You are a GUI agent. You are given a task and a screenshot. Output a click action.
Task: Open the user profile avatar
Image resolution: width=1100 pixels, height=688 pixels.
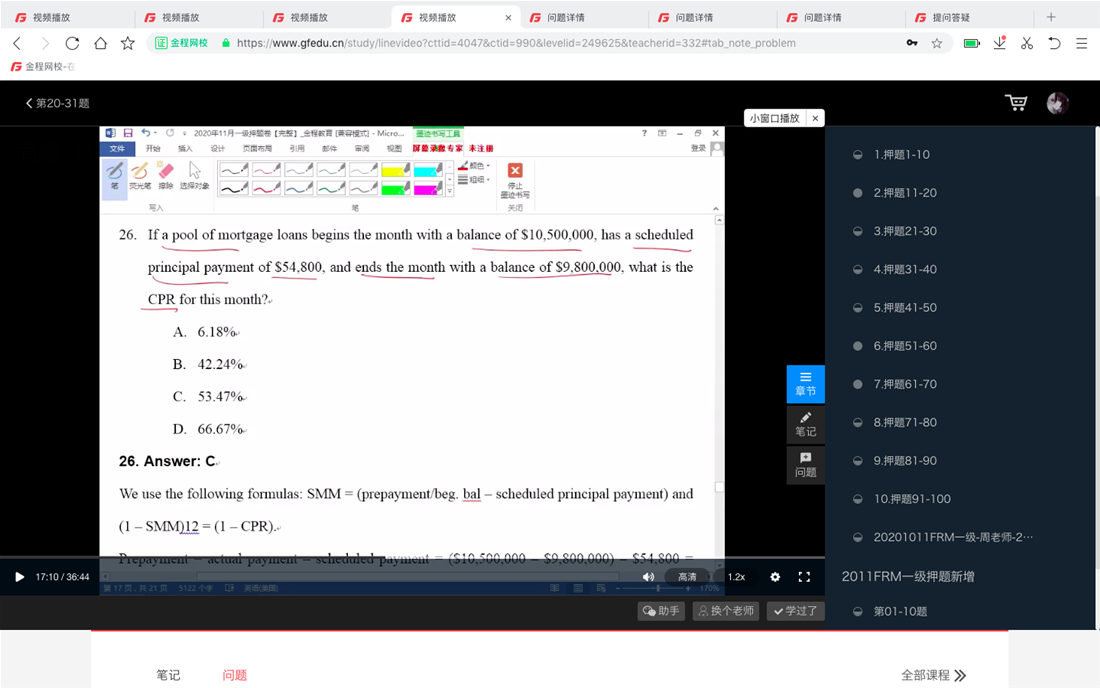pos(1057,103)
